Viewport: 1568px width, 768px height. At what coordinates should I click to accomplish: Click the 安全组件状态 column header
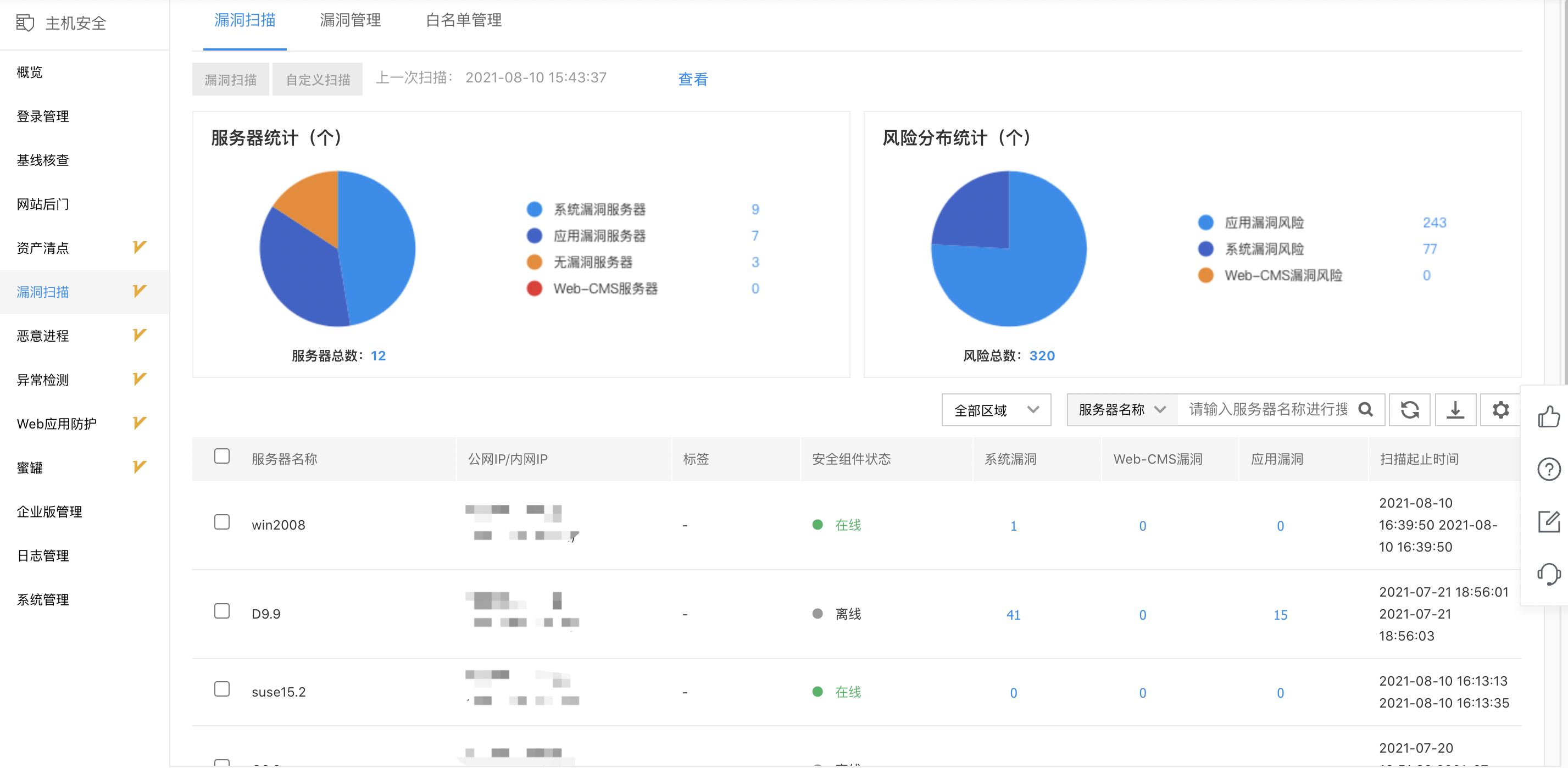click(x=851, y=459)
